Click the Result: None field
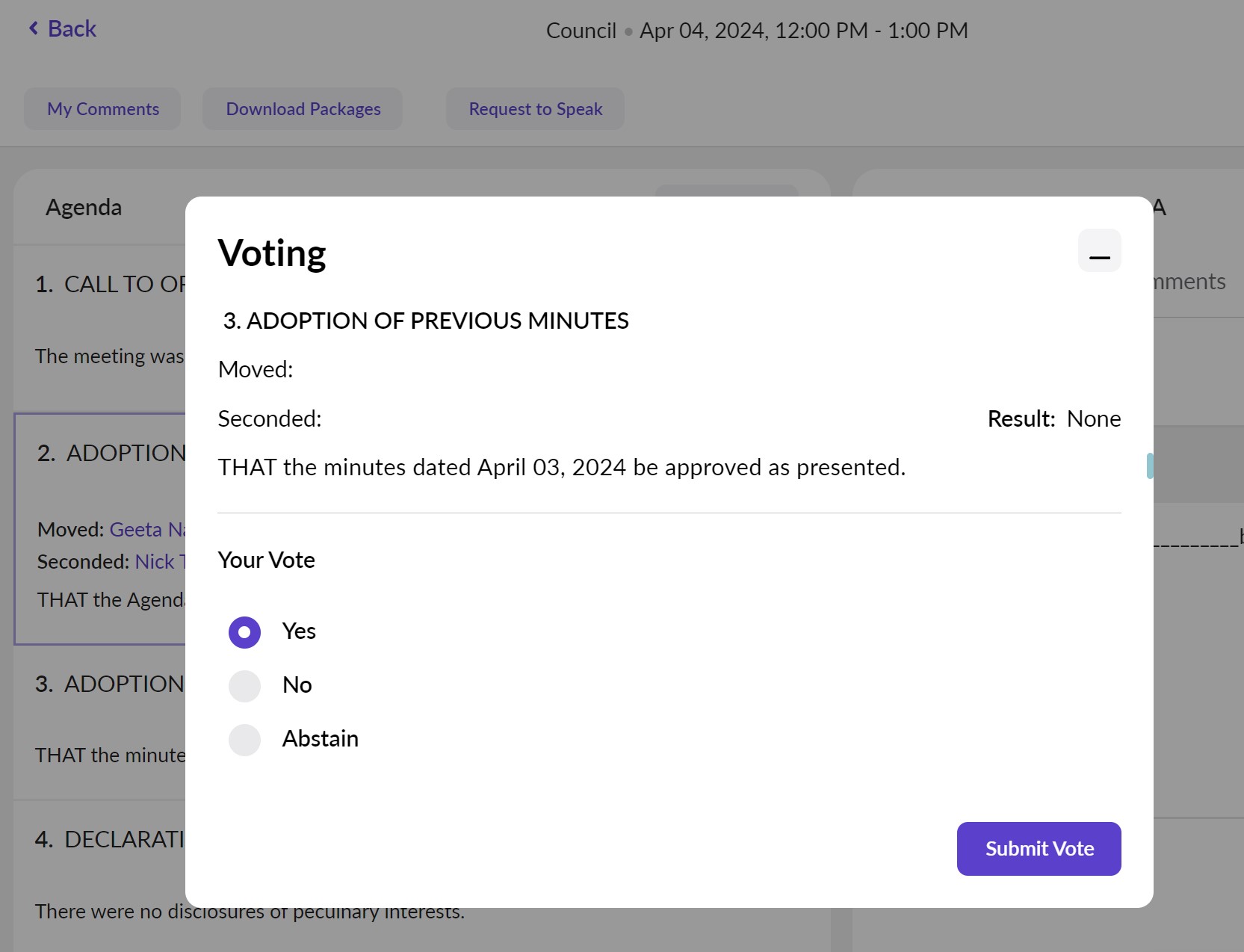Image resolution: width=1244 pixels, height=952 pixels. [x=1053, y=418]
